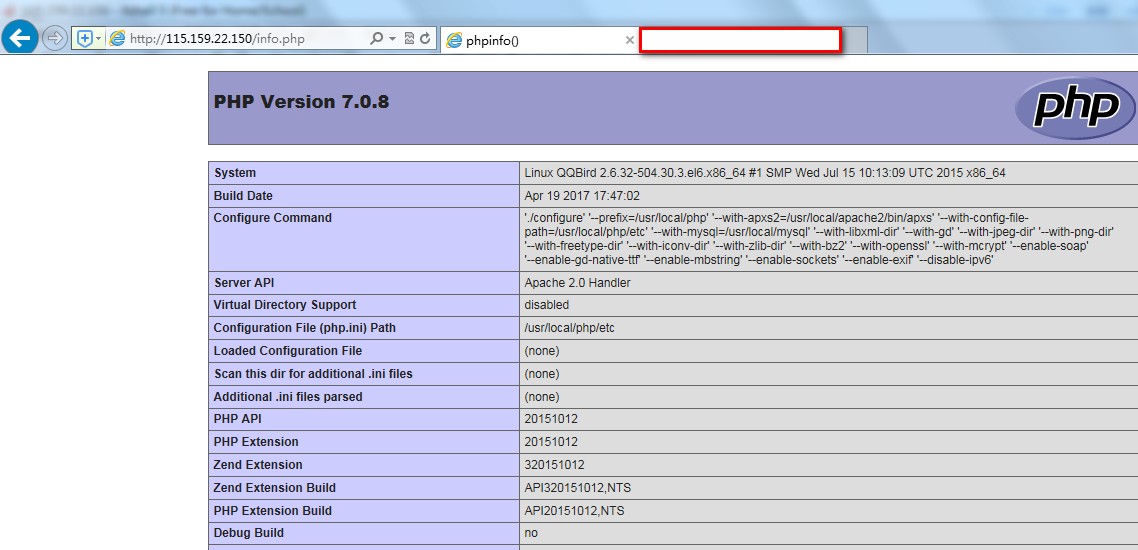The image size is (1138, 550).
Task: Click the PHP logo in the header
Action: (1074, 108)
